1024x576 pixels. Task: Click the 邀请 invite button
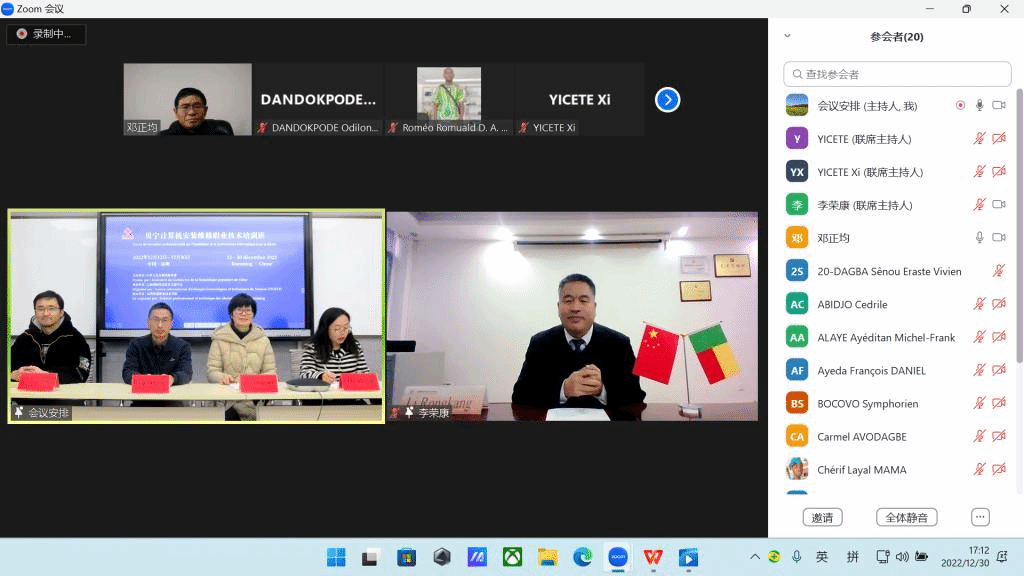(x=822, y=517)
